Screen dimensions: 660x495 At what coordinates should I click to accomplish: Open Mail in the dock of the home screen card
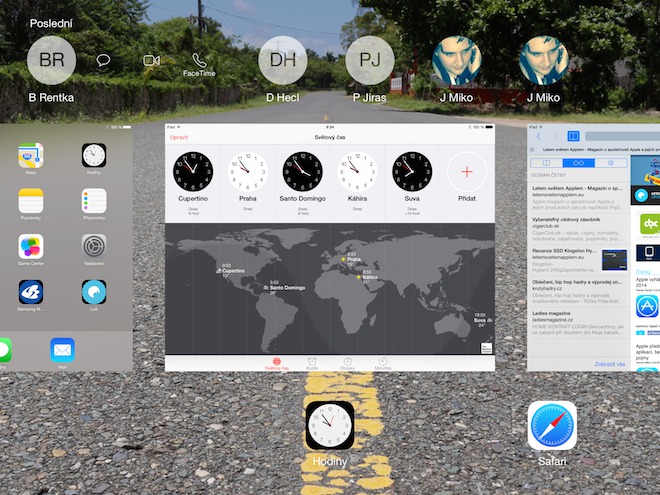(62, 350)
